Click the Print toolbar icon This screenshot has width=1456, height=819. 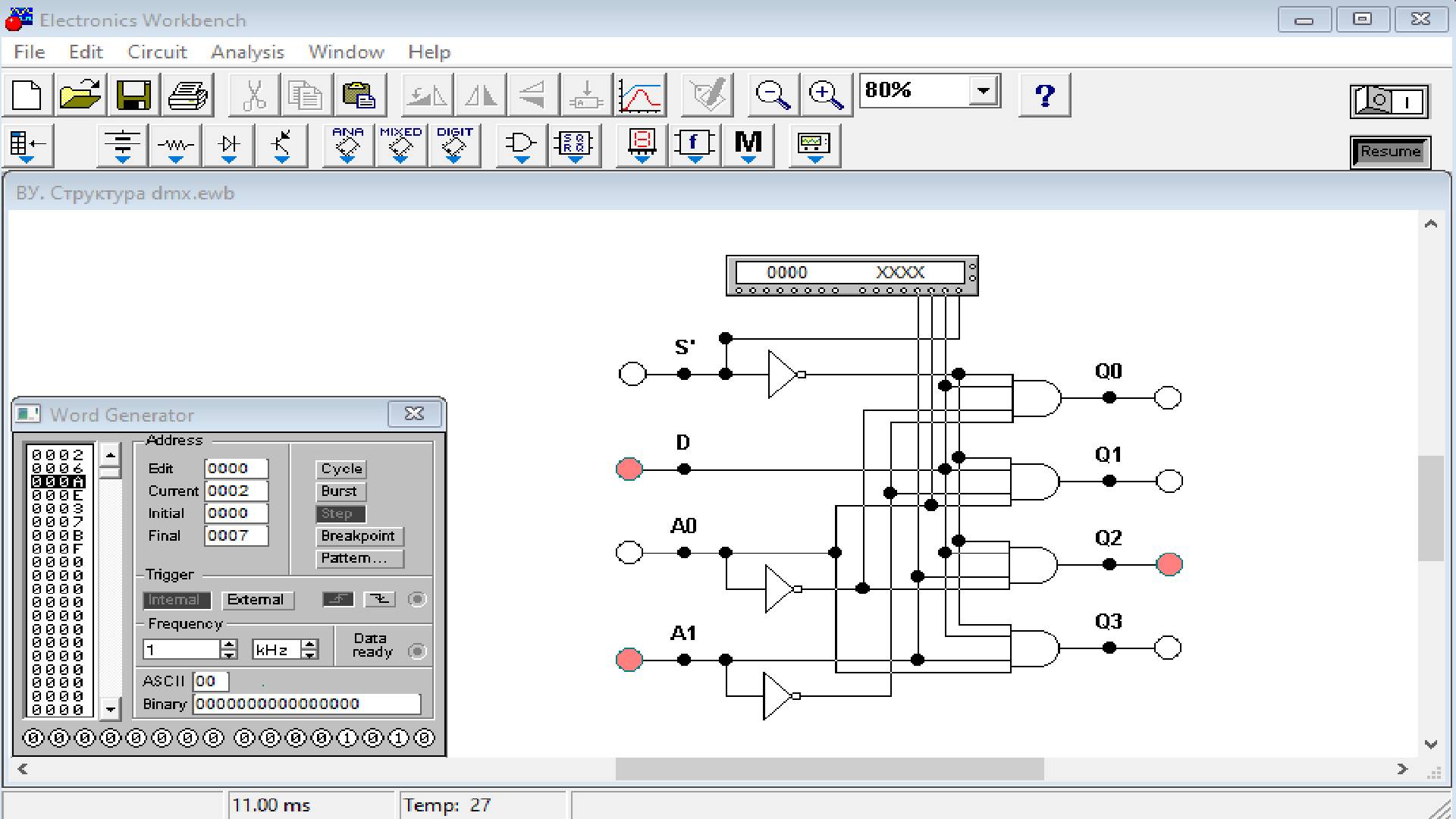coord(187,96)
